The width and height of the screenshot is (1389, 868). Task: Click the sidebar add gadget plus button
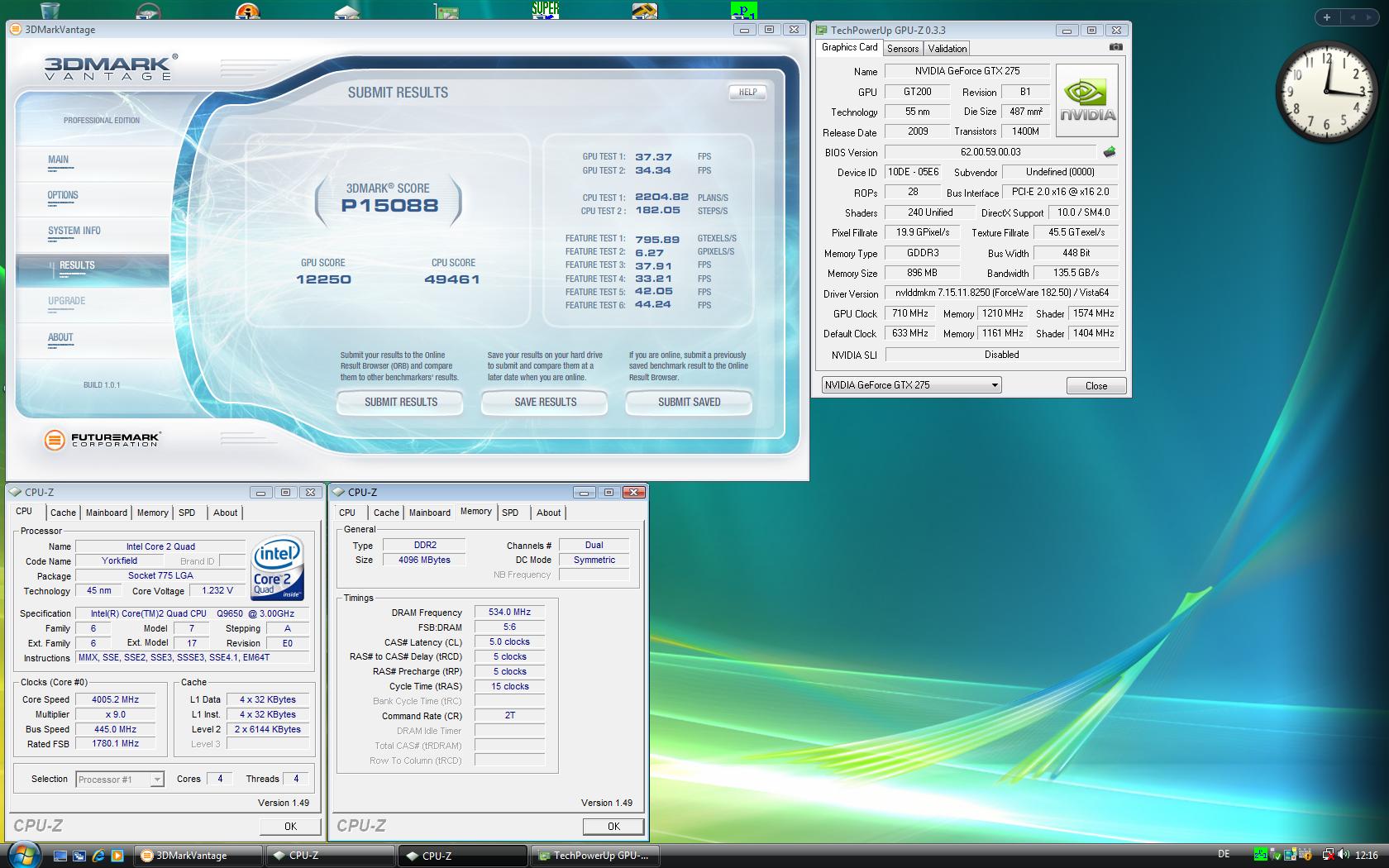[1327, 17]
